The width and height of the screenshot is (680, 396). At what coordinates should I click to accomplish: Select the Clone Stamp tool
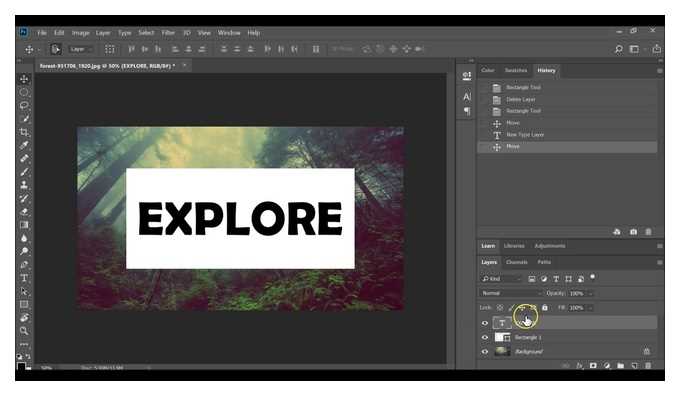[x=24, y=185]
